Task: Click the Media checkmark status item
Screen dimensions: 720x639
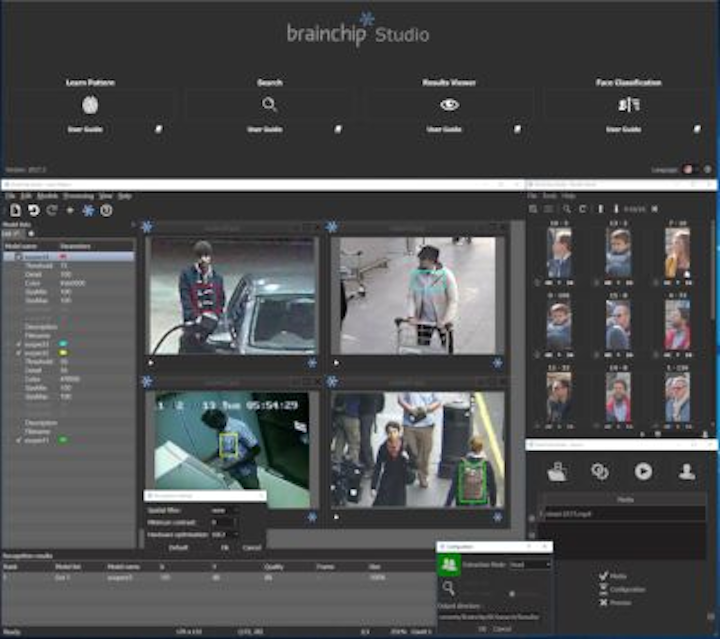Action: (x=613, y=576)
